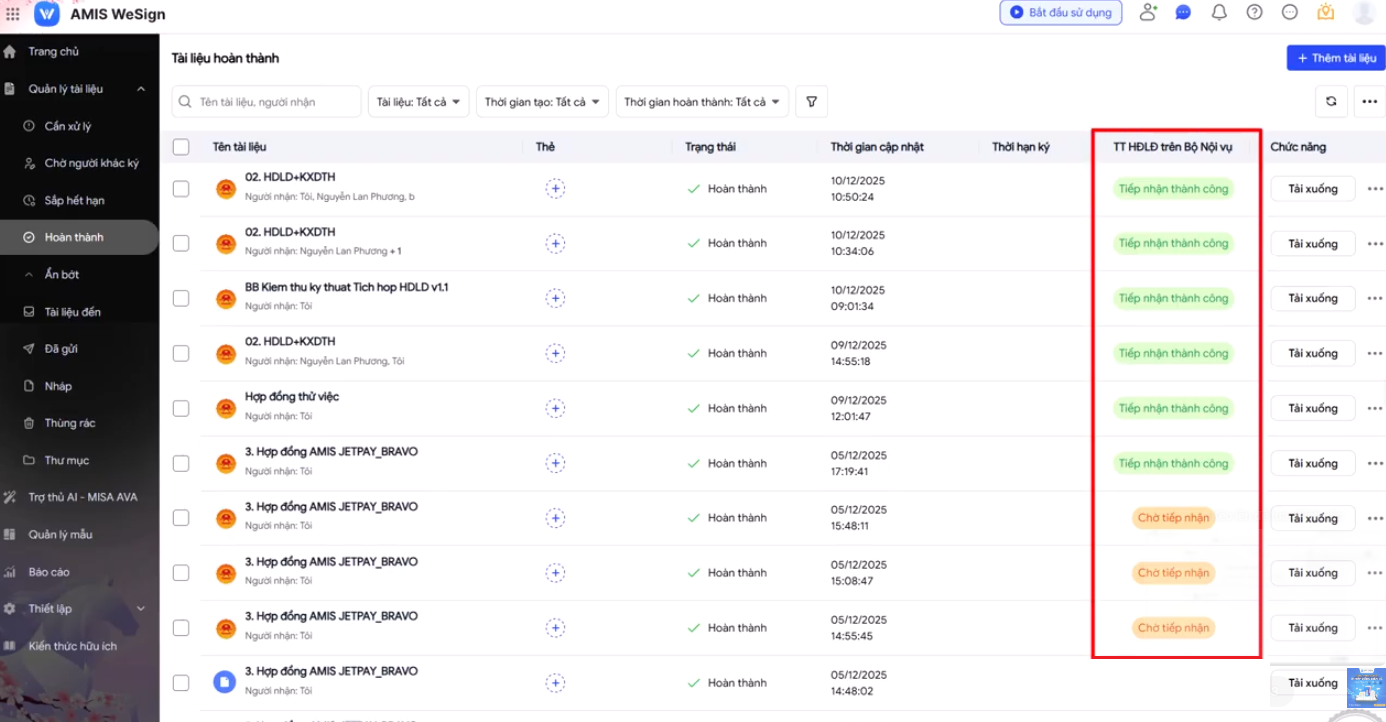
Task: Open the Thời gian tạo filter dropdown
Action: coord(541,102)
